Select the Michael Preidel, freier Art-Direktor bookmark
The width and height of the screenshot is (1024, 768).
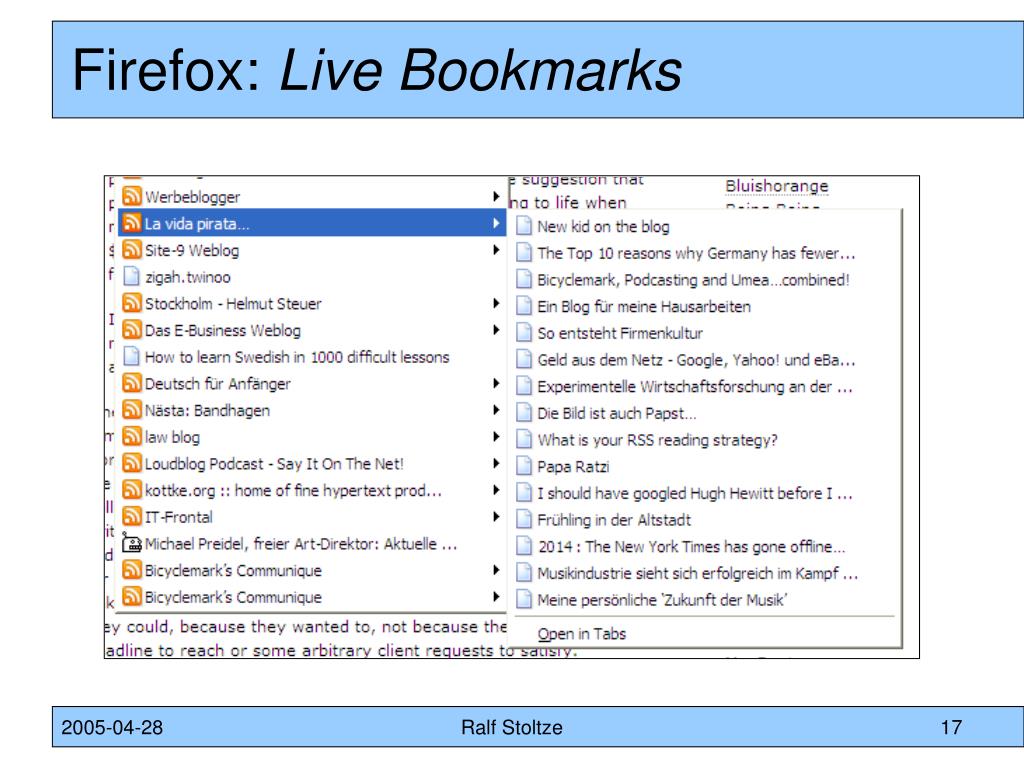300,543
